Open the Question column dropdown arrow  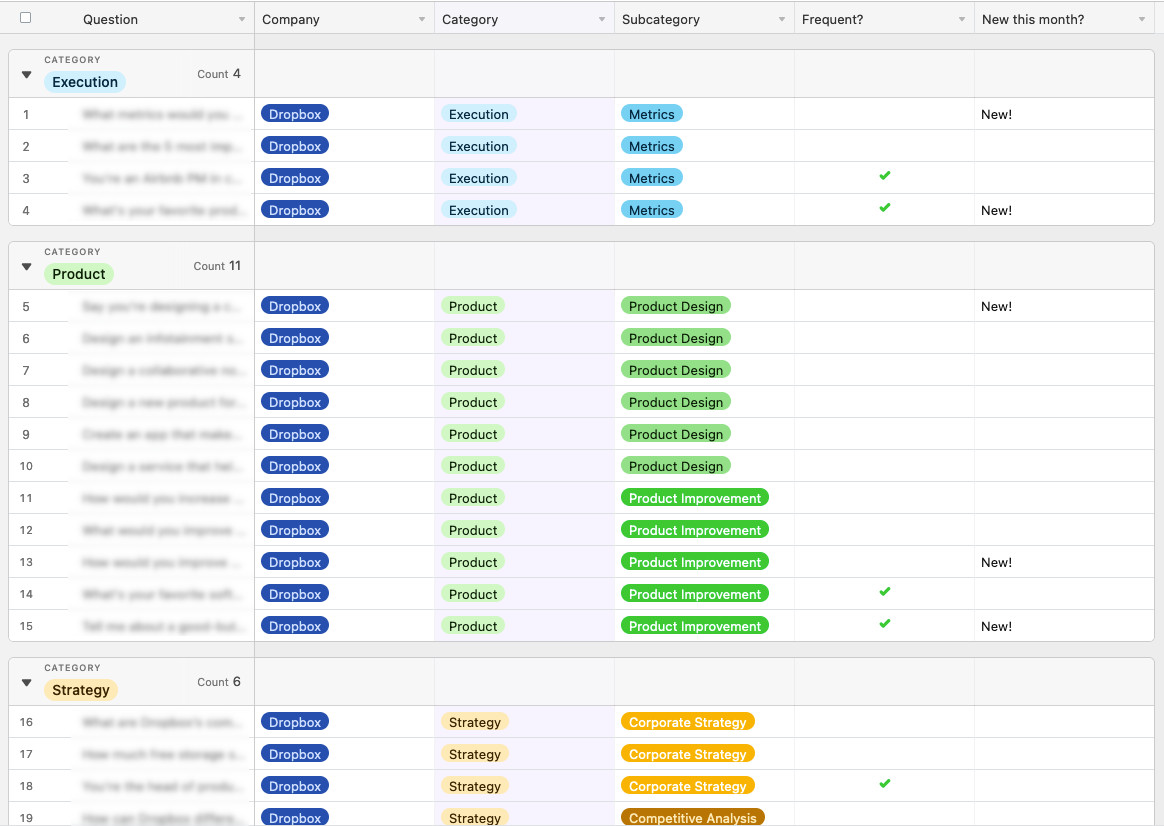pyautogui.click(x=242, y=20)
